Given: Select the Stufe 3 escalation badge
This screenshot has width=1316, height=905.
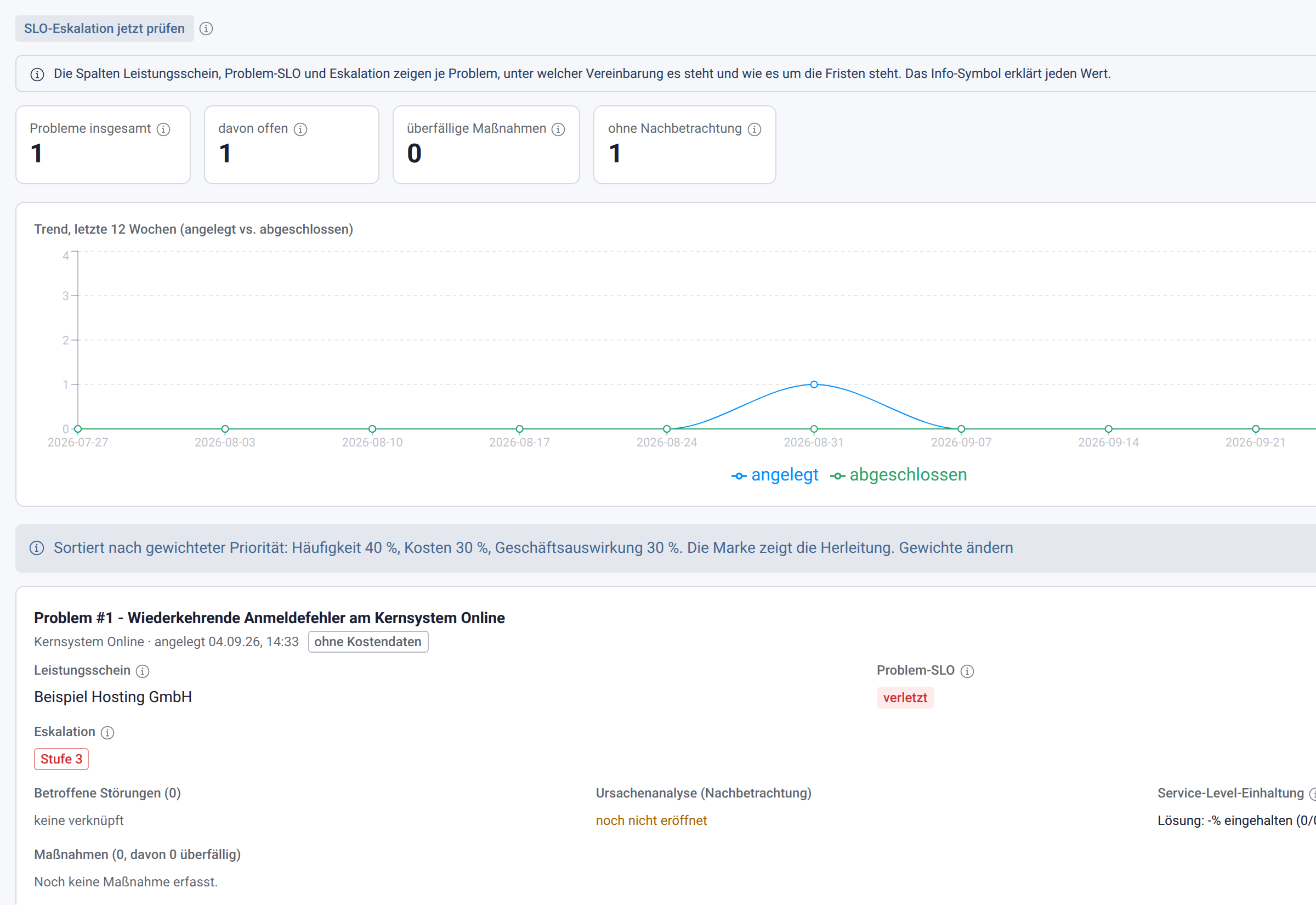Looking at the screenshot, I should 61,759.
